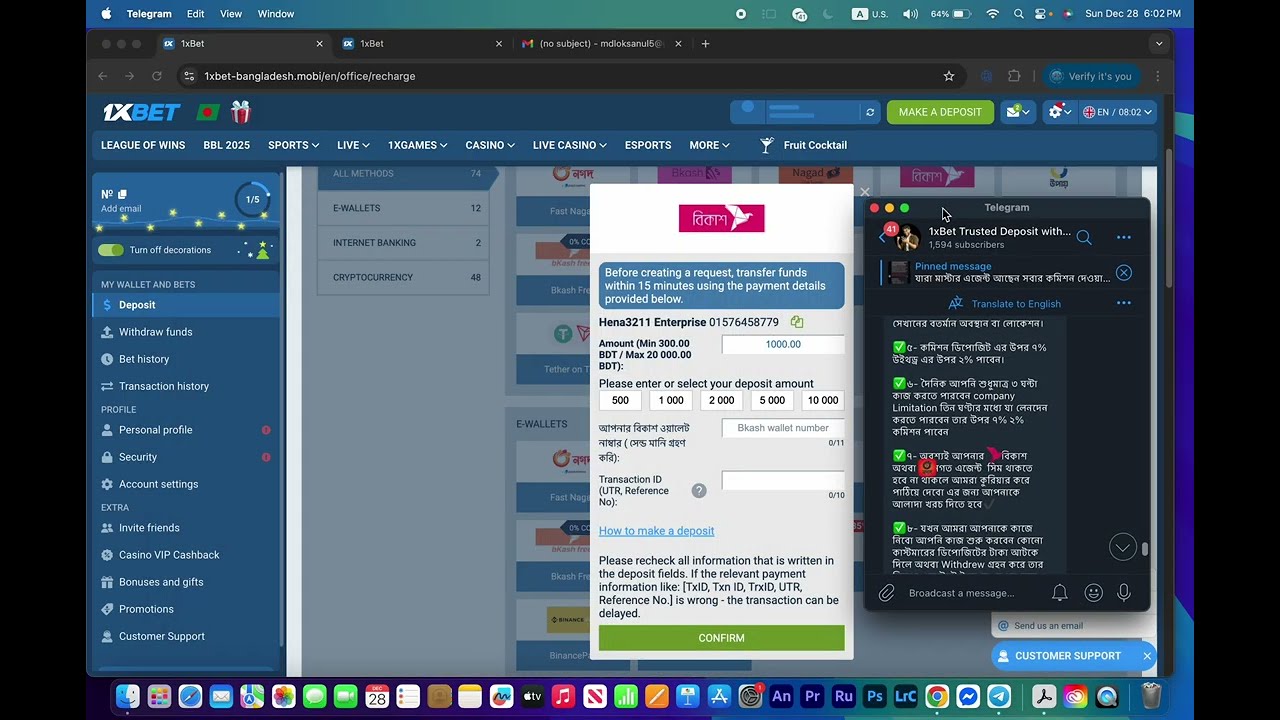Open ESPORTS section

[648, 145]
